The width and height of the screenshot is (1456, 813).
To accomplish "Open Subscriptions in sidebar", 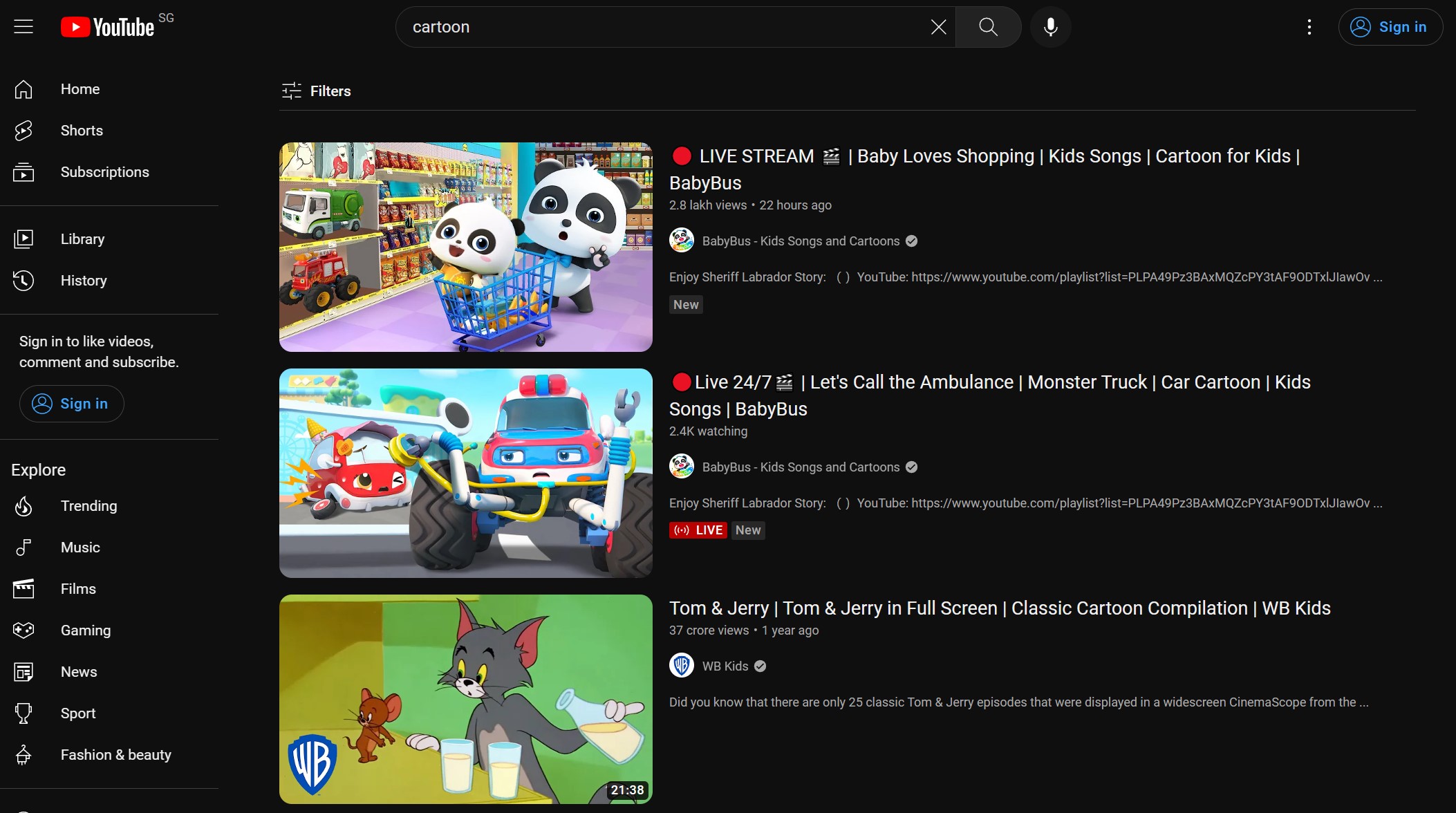I will pos(109,172).
